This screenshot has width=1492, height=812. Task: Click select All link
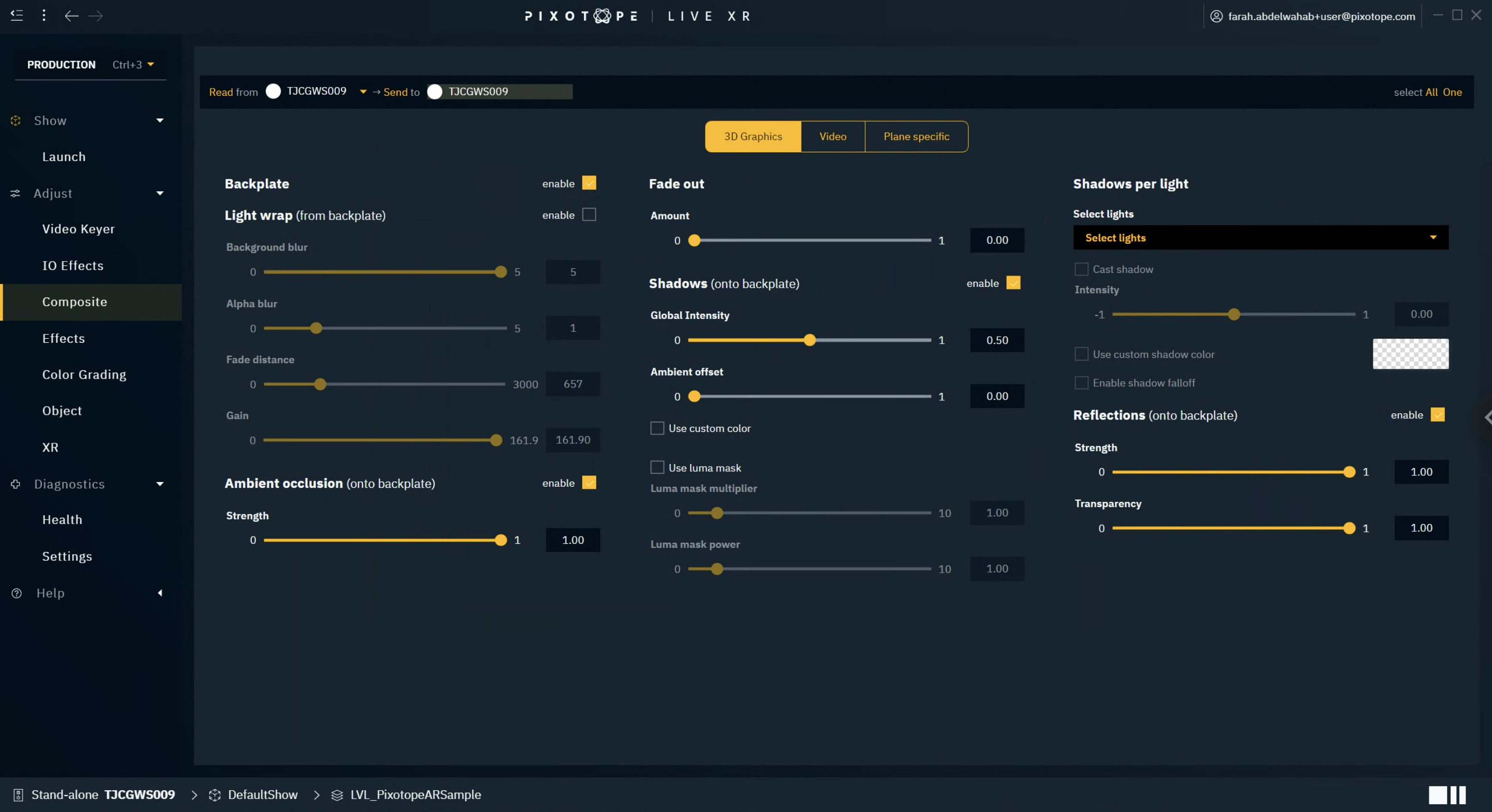[1431, 92]
